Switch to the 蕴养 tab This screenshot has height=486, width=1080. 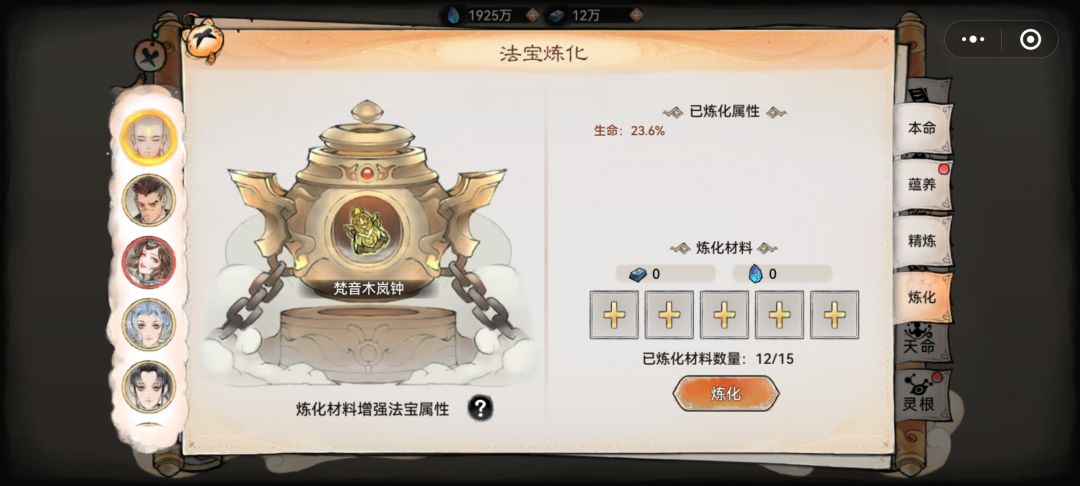tap(922, 184)
